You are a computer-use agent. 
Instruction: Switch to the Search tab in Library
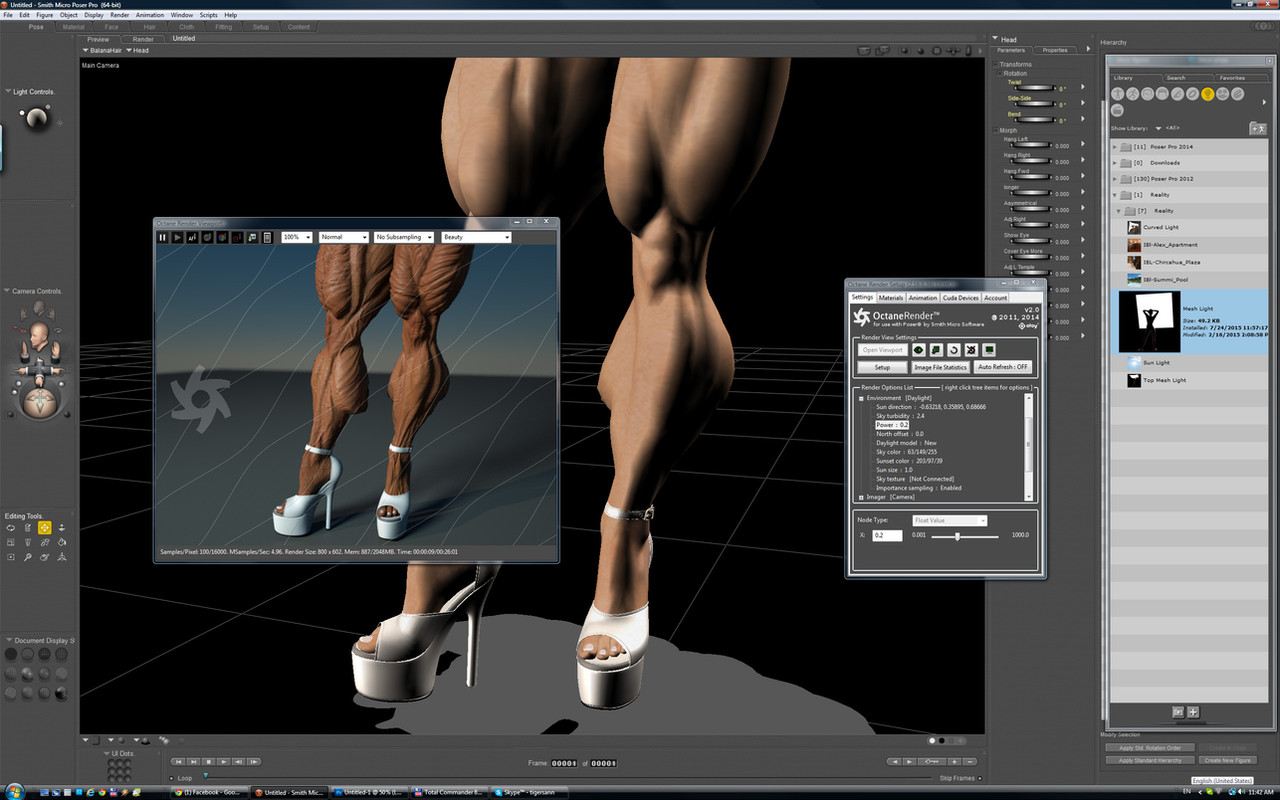1176,77
